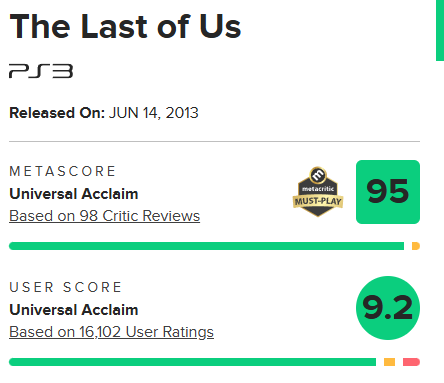This screenshot has width=444, height=383.
Task: Select the yellow mixed segment of the user score bar
Action: click(389, 362)
